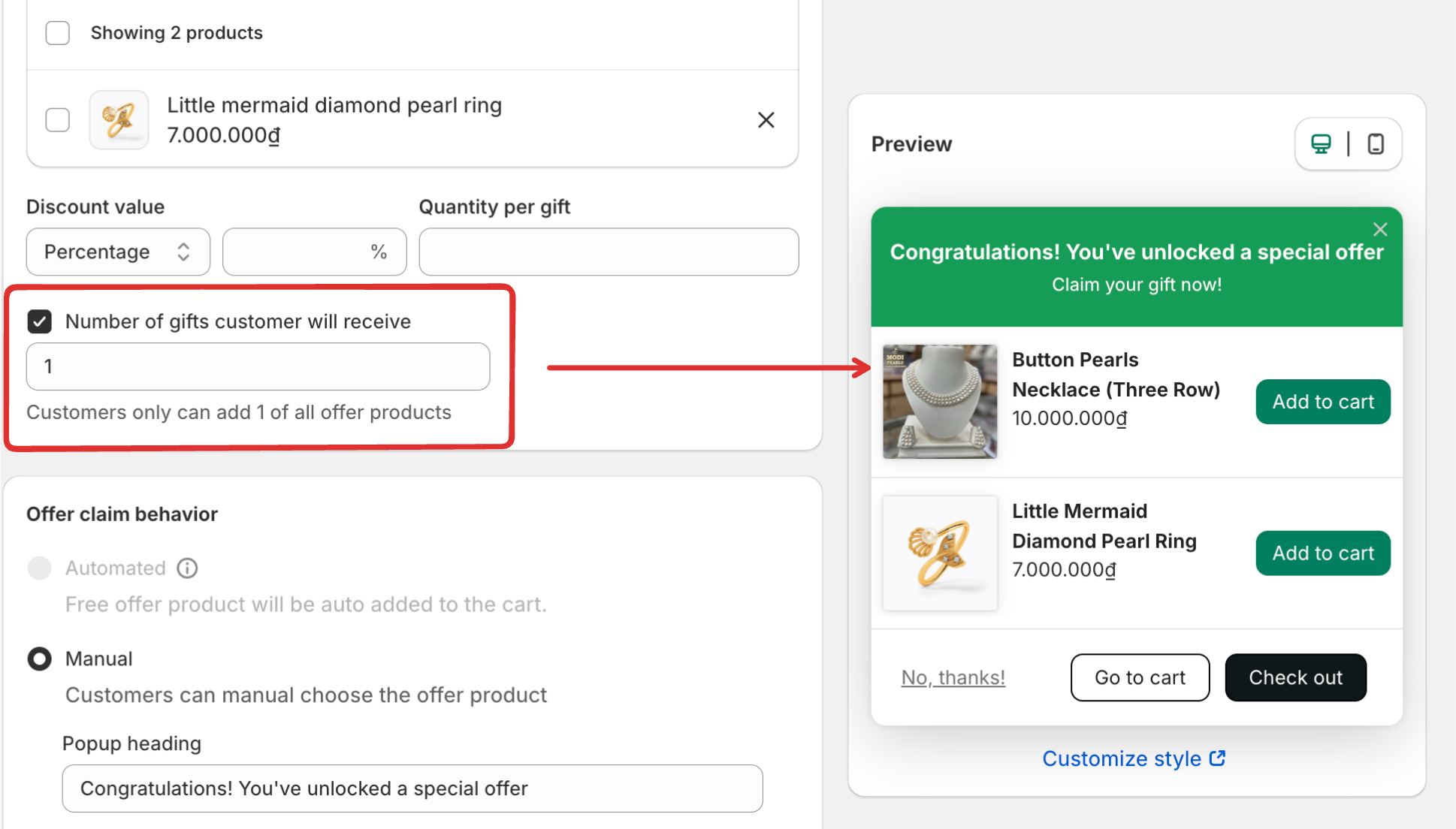The width and height of the screenshot is (1456, 829).
Task: Select the Automated offer claim option
Action: (40, 568)
